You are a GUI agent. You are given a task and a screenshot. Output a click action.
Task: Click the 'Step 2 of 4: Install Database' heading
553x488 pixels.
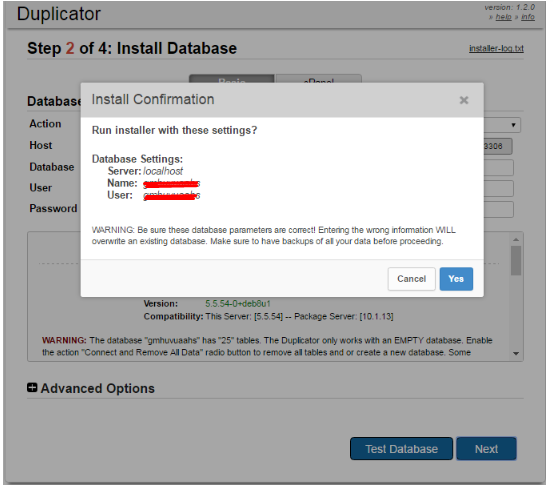pyautogui.click(x=133, y=49)
